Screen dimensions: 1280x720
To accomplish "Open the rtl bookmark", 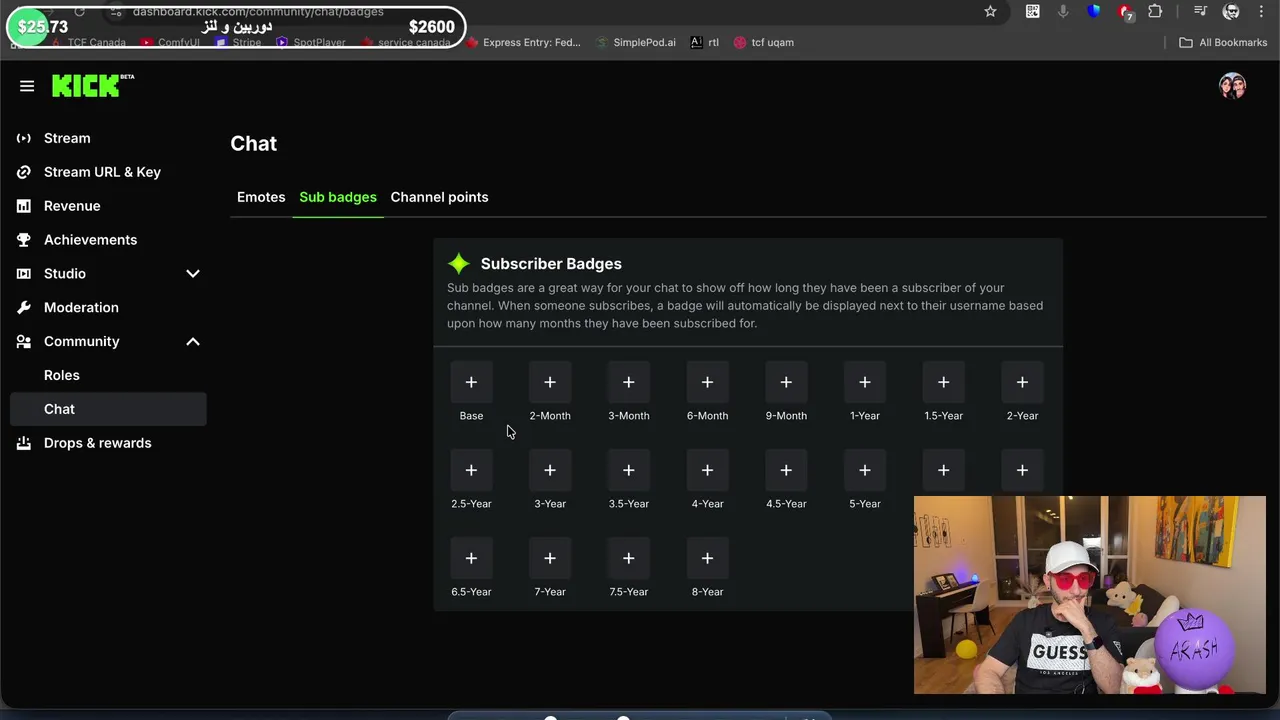I will point(705,43).
